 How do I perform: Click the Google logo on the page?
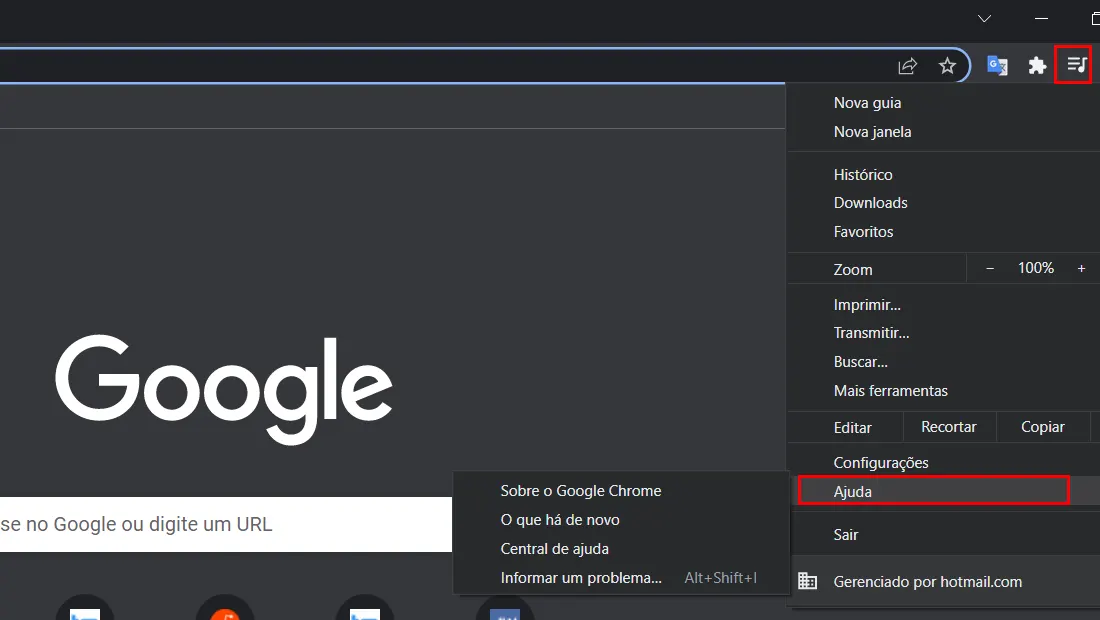point(224,388)
